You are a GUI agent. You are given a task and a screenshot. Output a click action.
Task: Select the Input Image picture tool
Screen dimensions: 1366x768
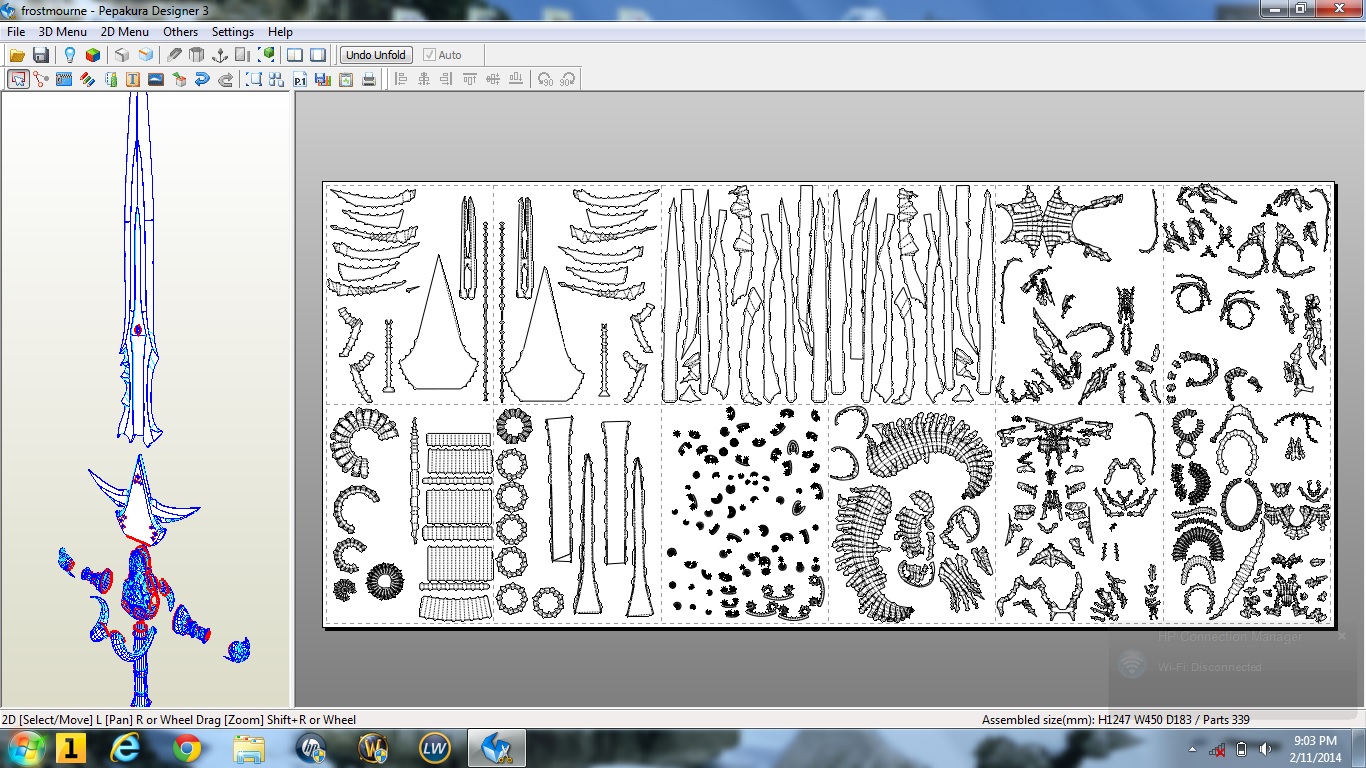(155, 79)
